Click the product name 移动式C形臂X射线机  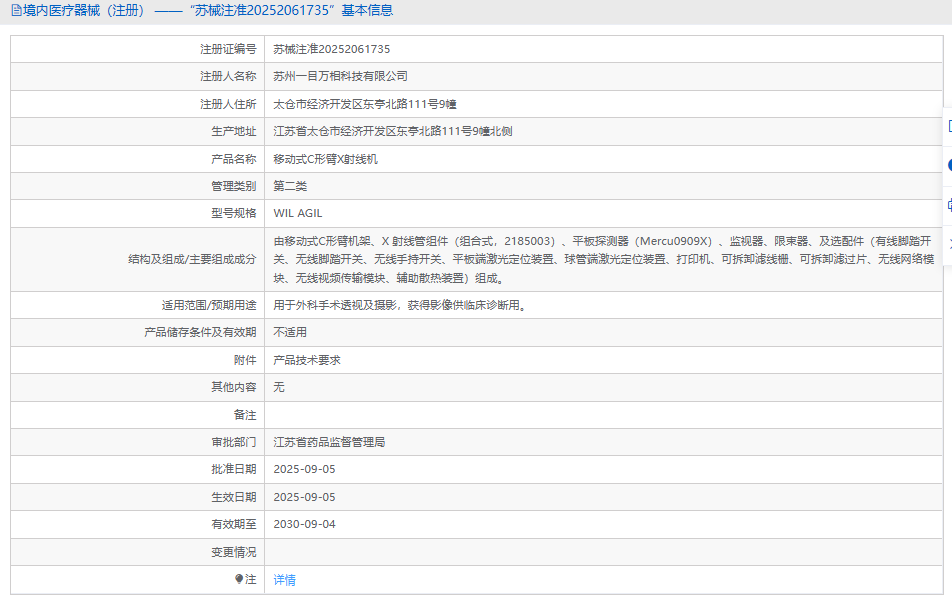[x=325, y=159]
